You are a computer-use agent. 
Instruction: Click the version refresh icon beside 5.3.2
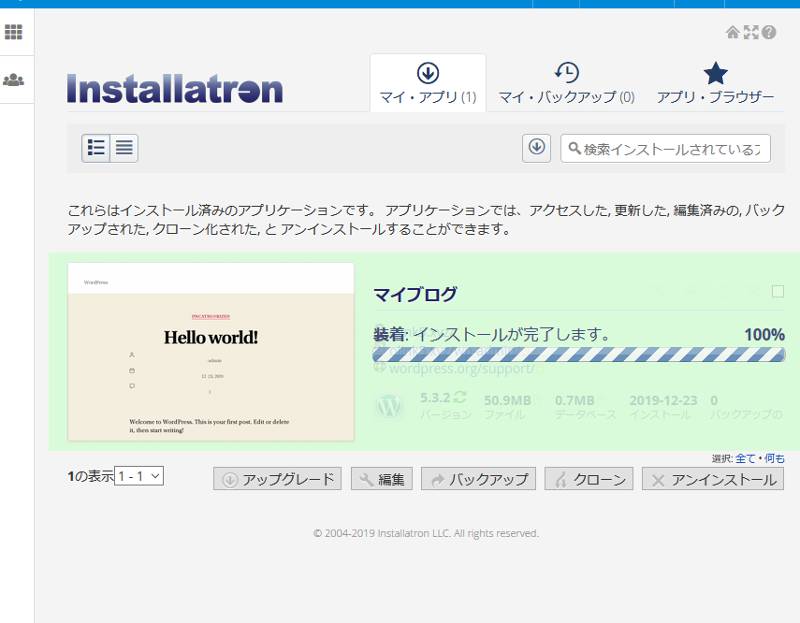(x=460, y=397)
